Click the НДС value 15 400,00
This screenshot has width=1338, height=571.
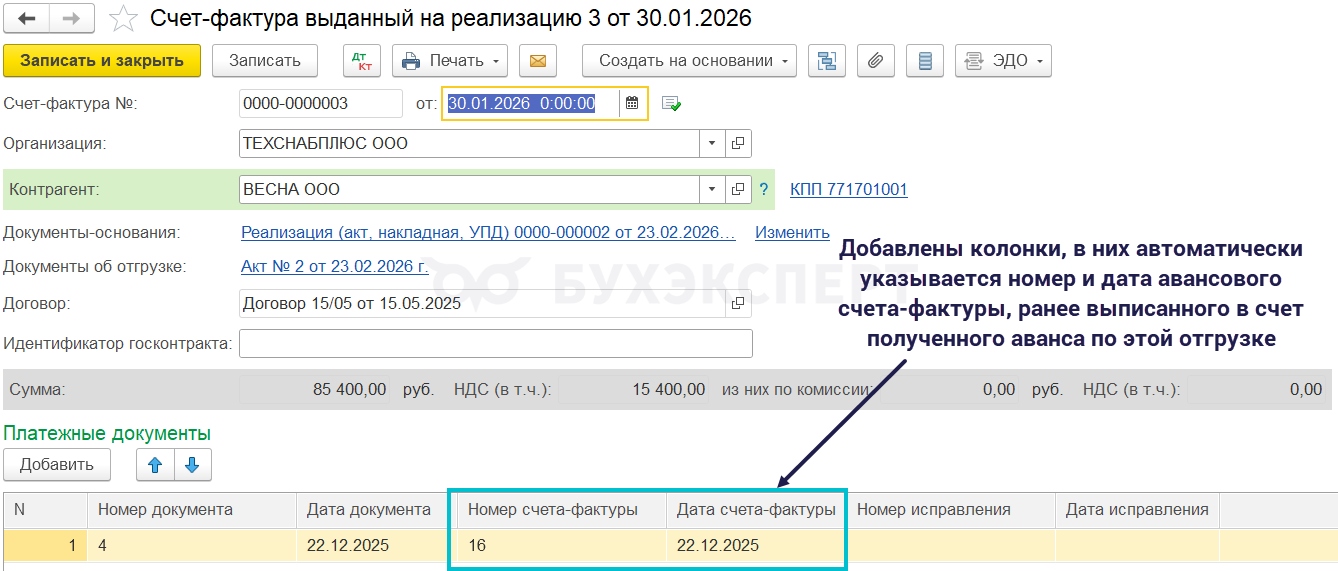669,390
